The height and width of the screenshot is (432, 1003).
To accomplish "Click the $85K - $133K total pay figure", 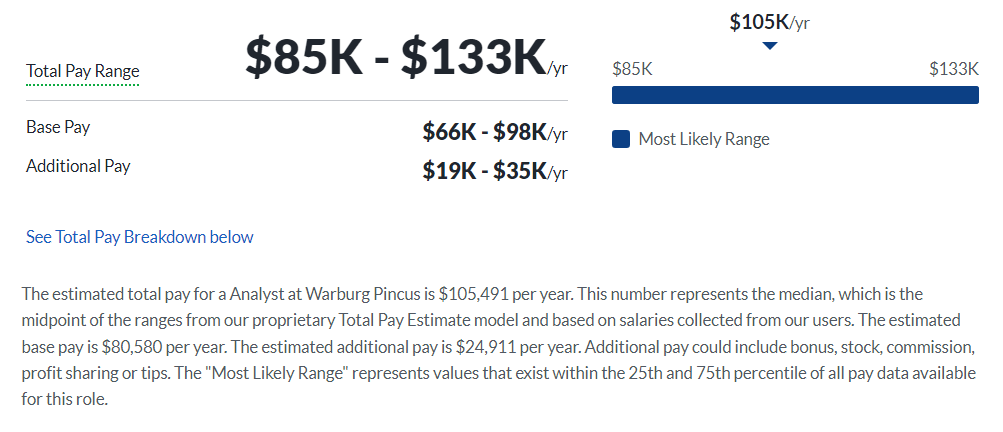I will [x=406, y=56].
